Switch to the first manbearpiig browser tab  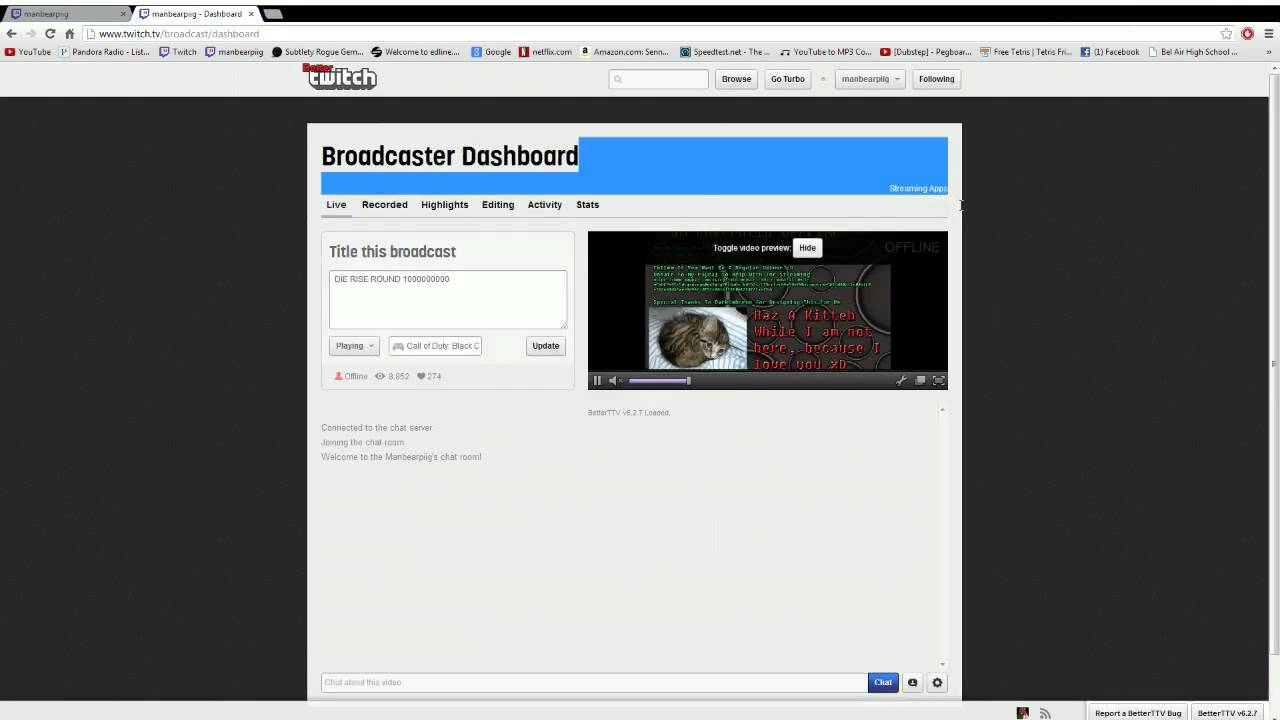tap(67, 14)
